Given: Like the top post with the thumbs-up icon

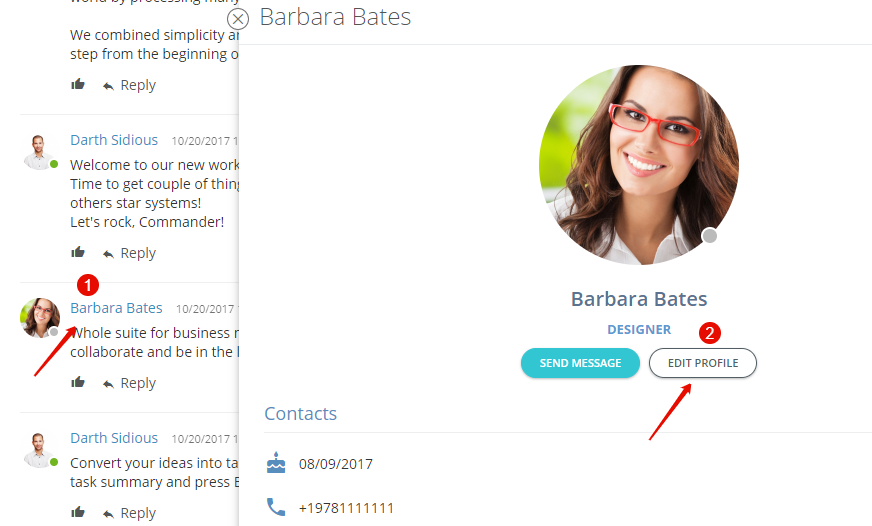Looking at the screenshot, I should pos(78,85).
